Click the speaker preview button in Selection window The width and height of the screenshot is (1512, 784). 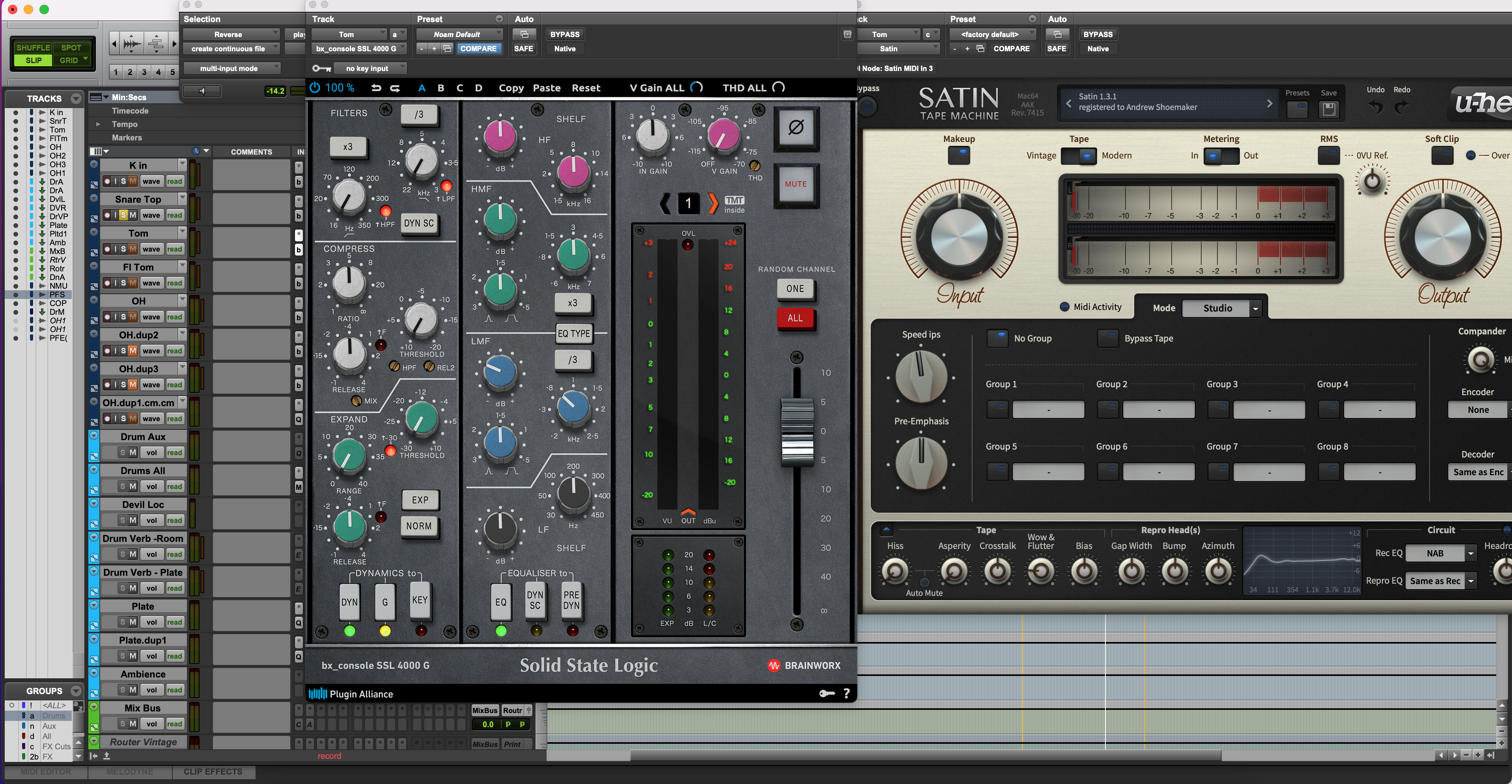(202, 91)
